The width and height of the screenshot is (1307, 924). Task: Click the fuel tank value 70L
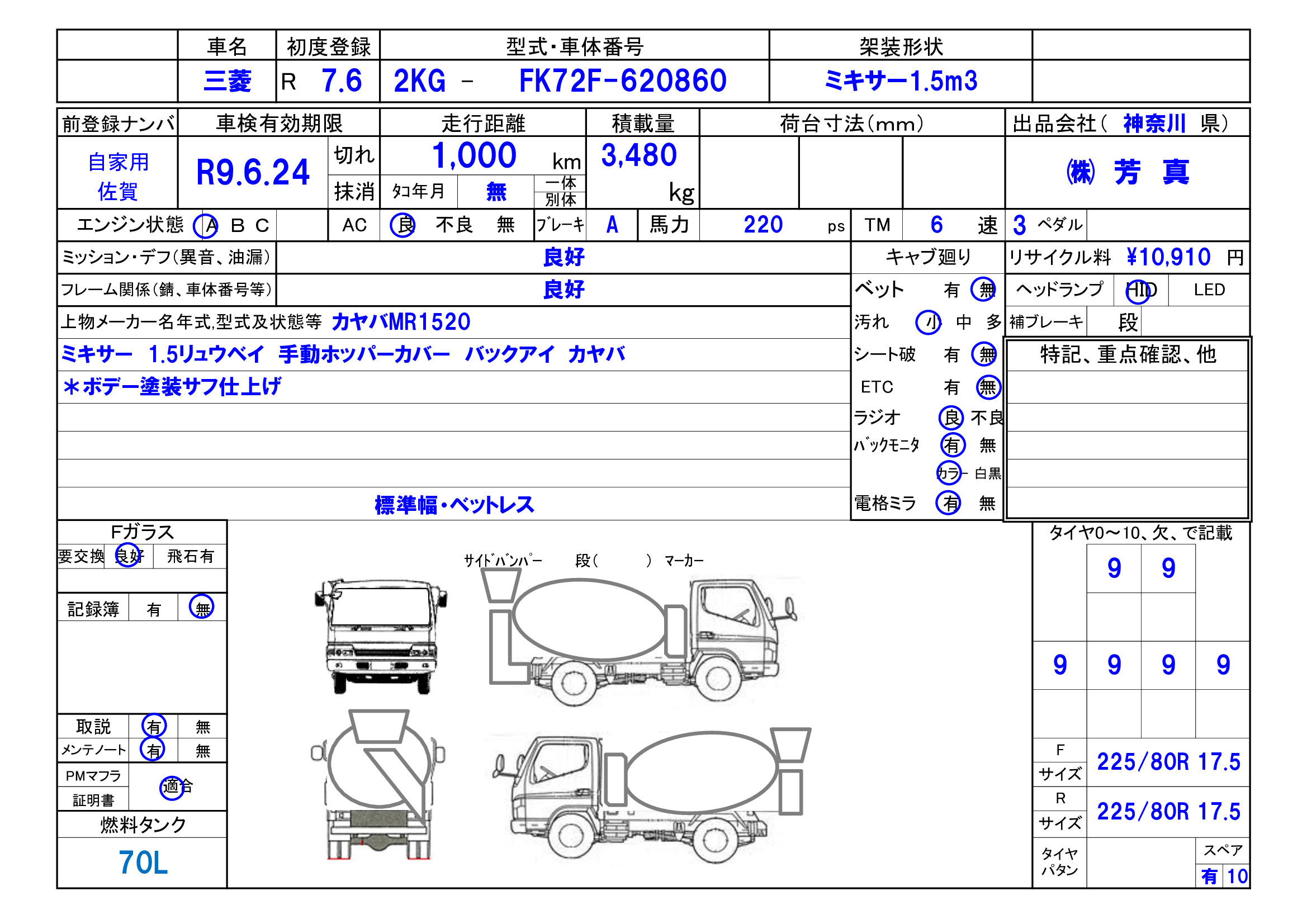coord(143,863)
